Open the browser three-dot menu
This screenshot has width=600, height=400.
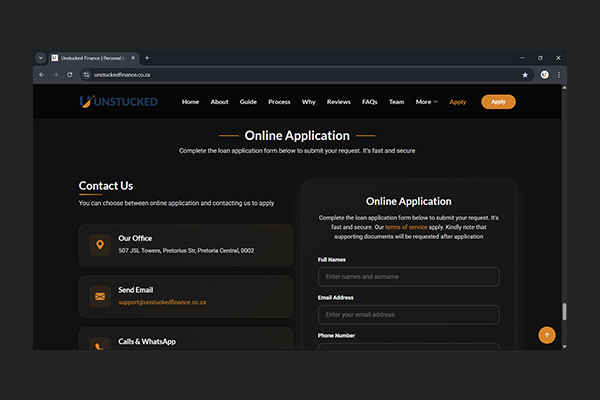[x=559, y=75]
